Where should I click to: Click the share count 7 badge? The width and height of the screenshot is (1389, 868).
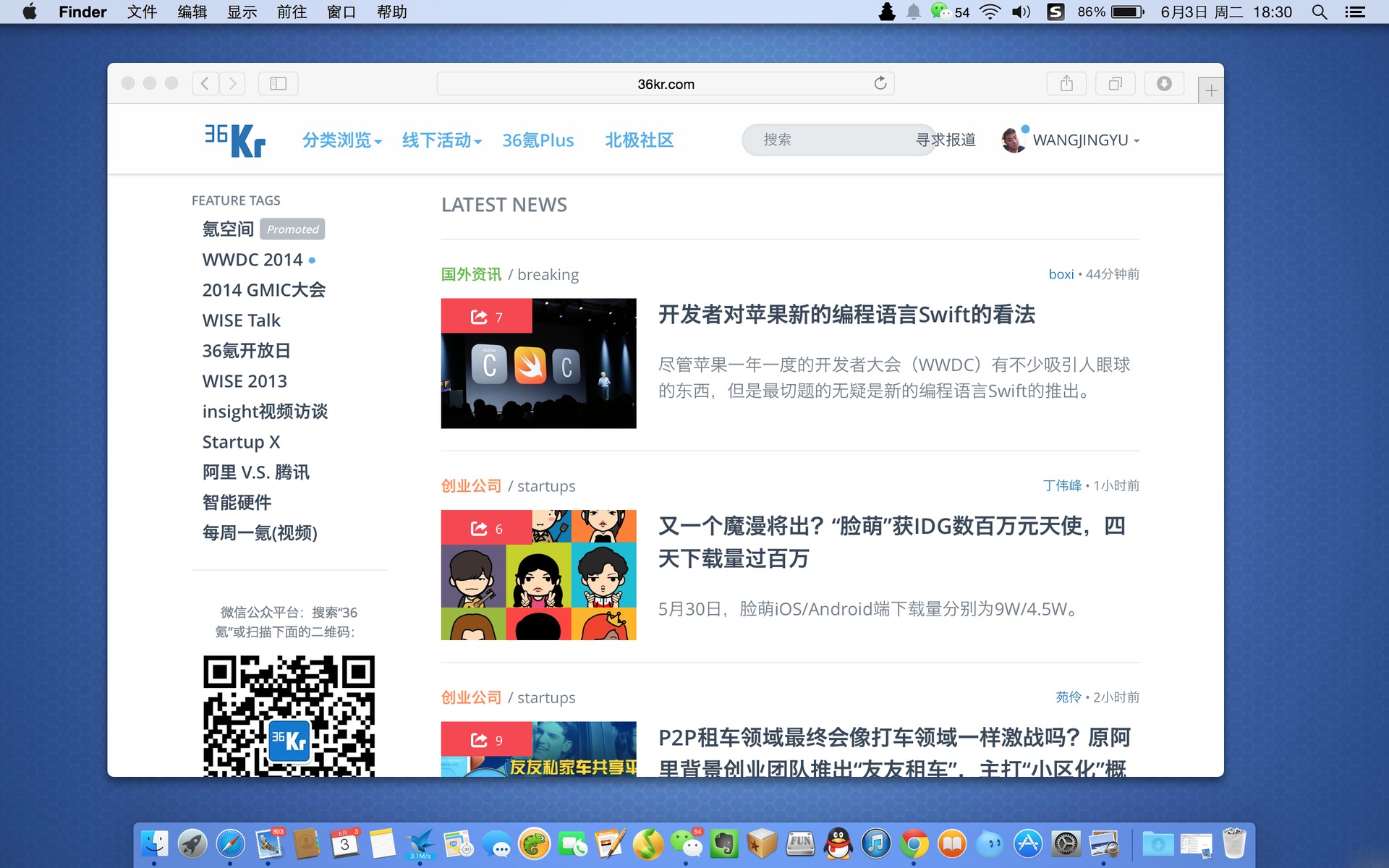486,316
